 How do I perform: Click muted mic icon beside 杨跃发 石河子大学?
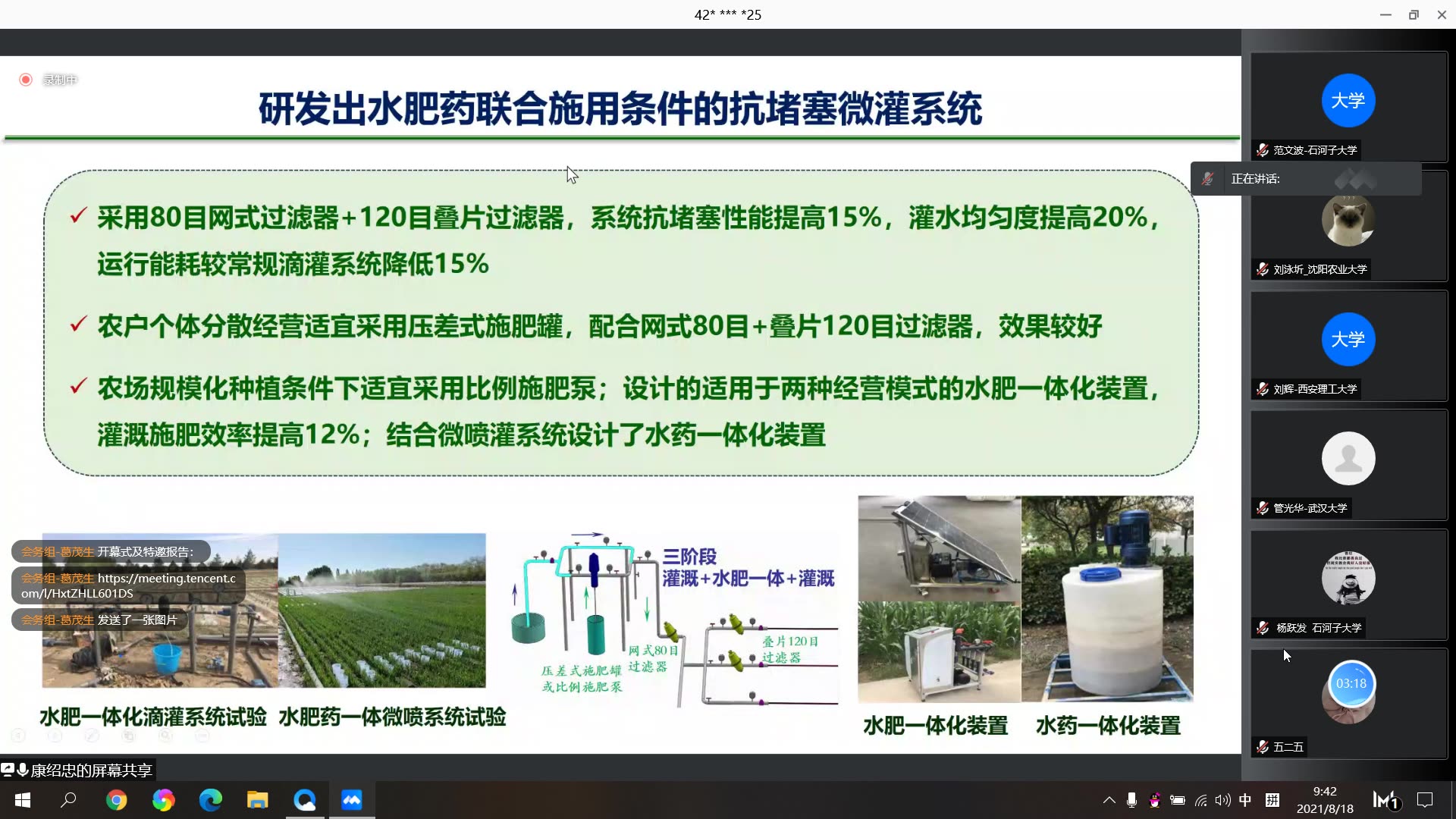(1262, 628)
